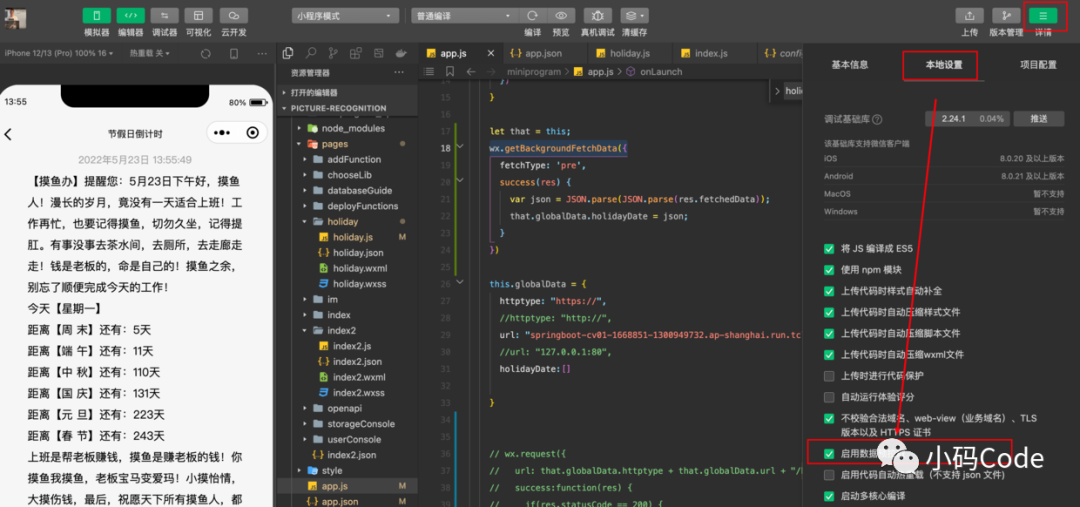Click the 上传 upload icon
The width and height of the screenshot is (1080, 507).
[x=969, y=16]
